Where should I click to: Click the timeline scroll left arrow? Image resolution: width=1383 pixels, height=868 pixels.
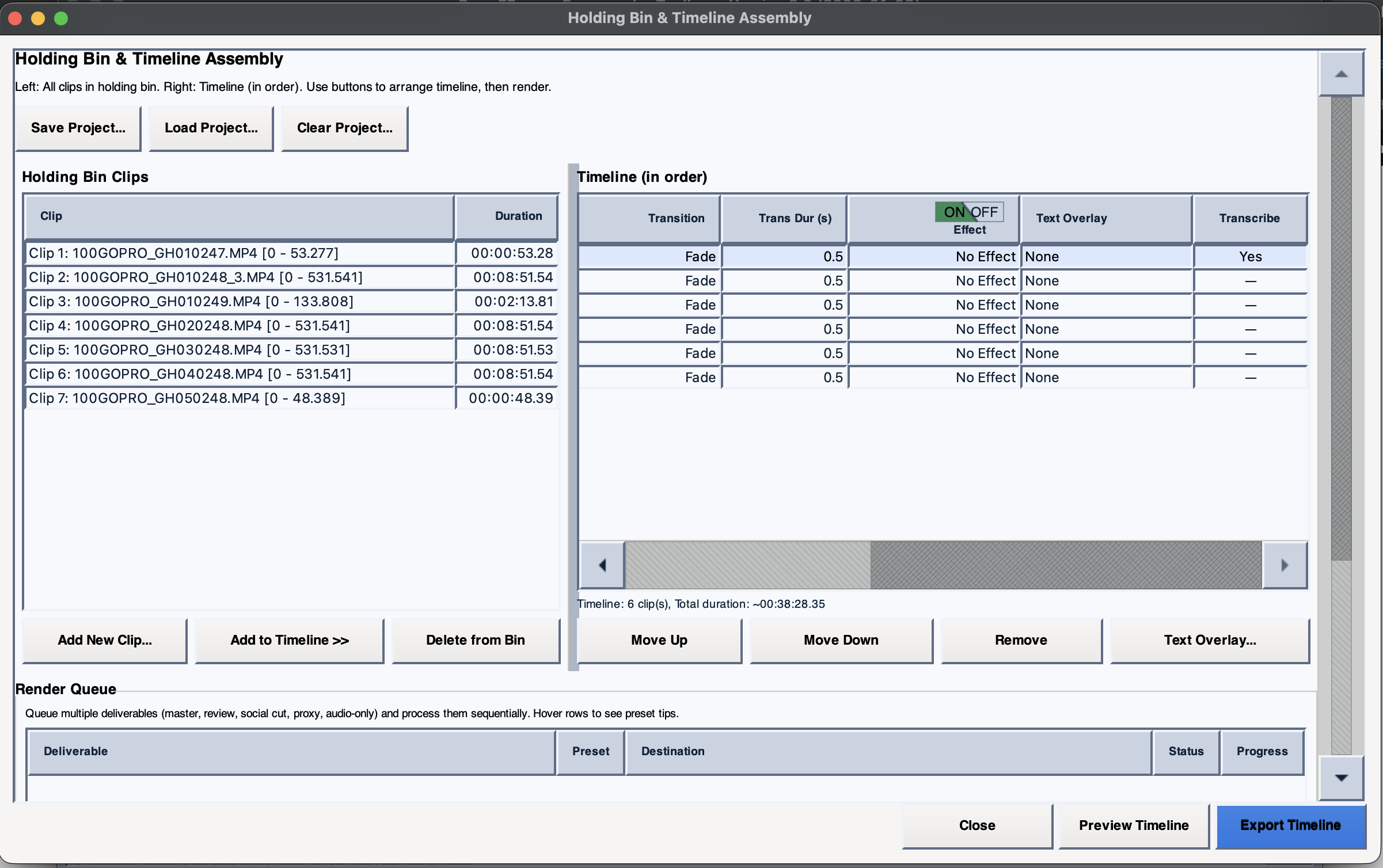[602, 565]
